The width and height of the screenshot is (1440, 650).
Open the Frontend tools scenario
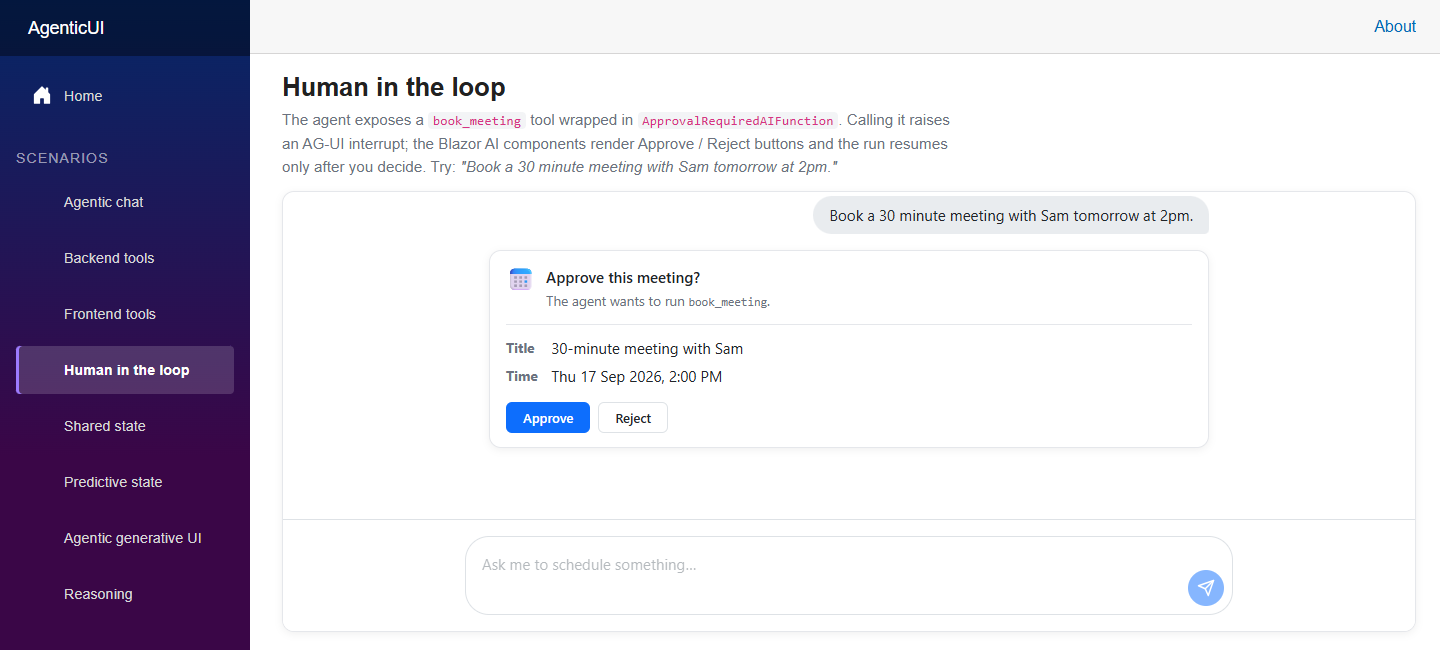click(x=125, y=314)
